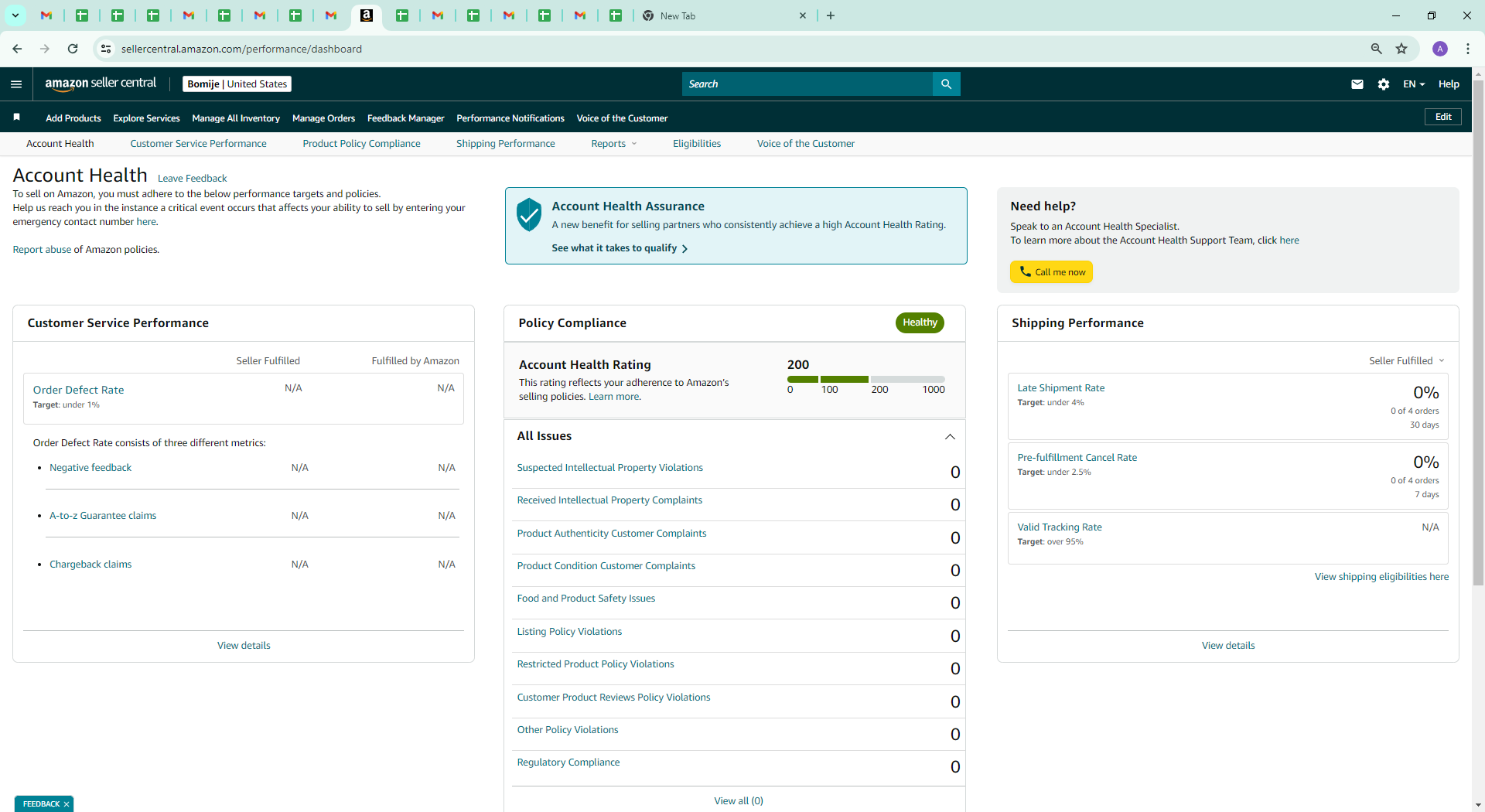The width and height of the screenshot is (1485, 812).
Task: Select the Account Health sub-navigation tab
Action: click(60, 144)
